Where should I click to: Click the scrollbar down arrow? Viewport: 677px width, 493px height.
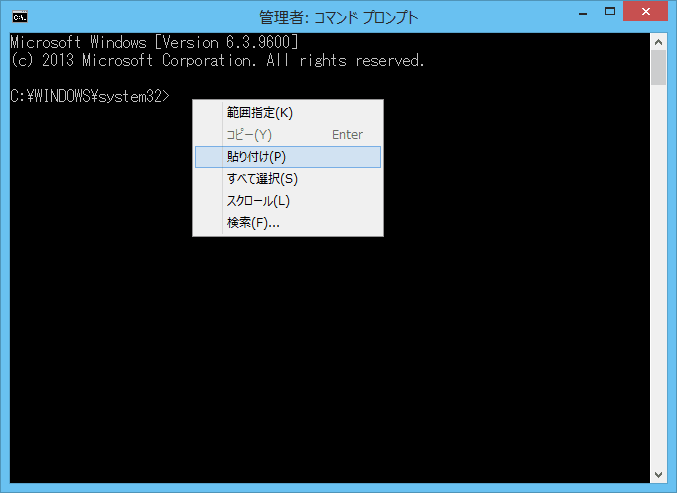pyautogui.click(x=658, y=475)
